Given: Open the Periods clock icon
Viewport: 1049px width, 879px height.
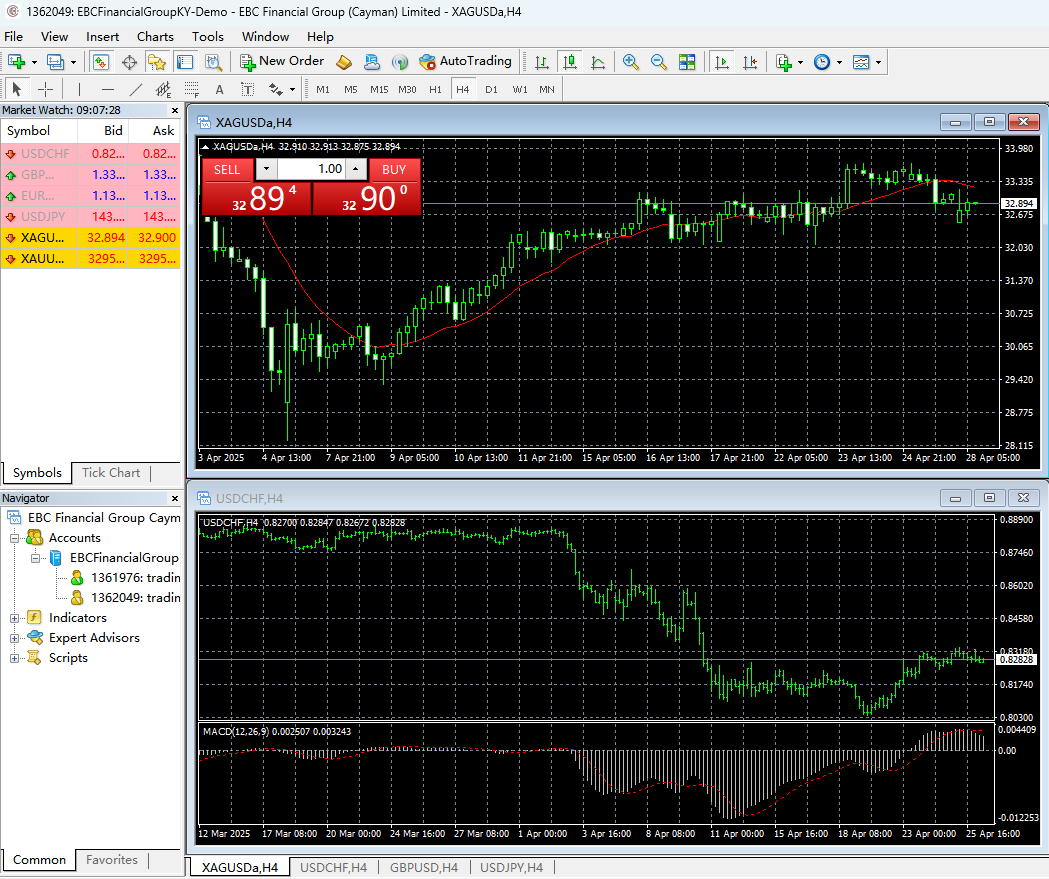Looking at the screenshot, I should (x=822, y=62).
